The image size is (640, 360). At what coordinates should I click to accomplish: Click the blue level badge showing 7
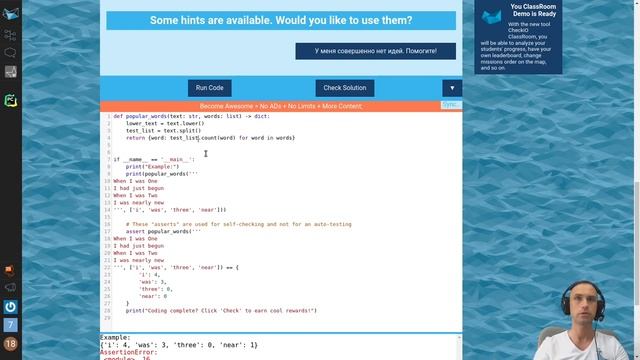point(11,325)
